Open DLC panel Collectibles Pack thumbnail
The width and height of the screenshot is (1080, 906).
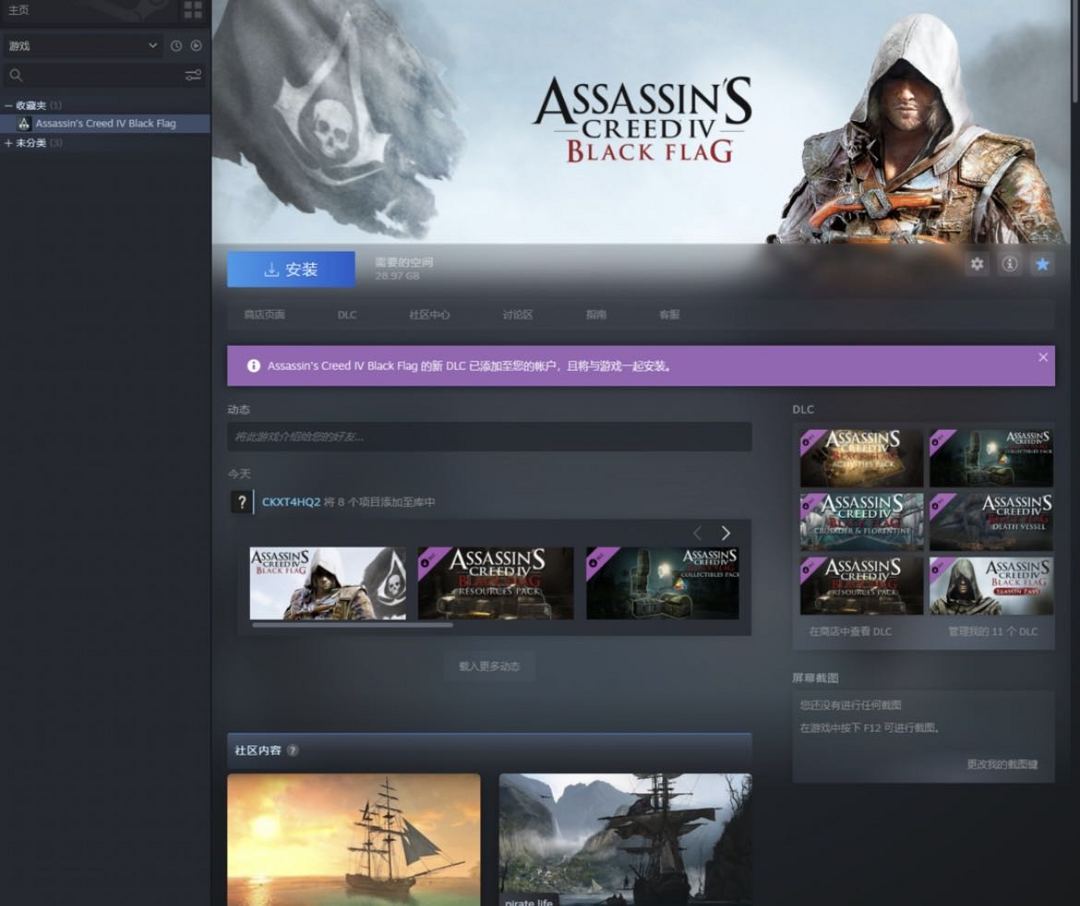pyautogui.click(x=991, y=458)
